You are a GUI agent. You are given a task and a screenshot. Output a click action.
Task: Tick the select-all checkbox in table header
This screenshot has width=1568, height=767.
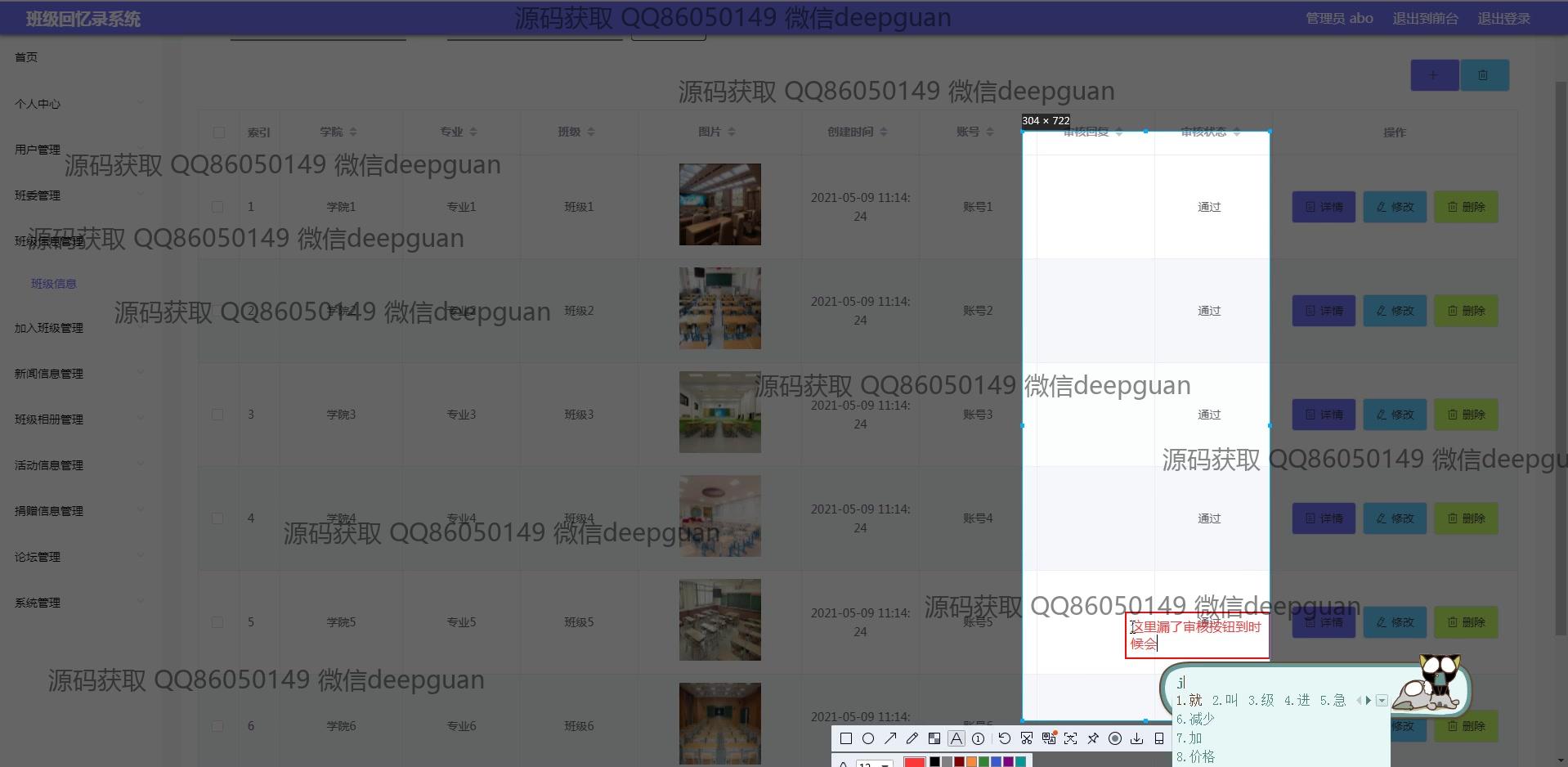click(218, 132)
